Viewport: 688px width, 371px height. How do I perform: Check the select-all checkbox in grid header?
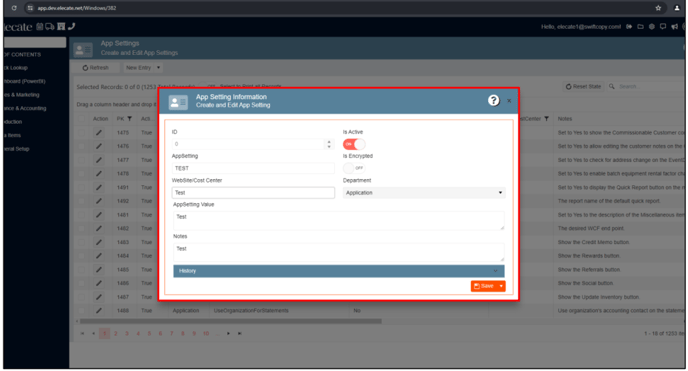pyautogui.click(x=82, y=118)
